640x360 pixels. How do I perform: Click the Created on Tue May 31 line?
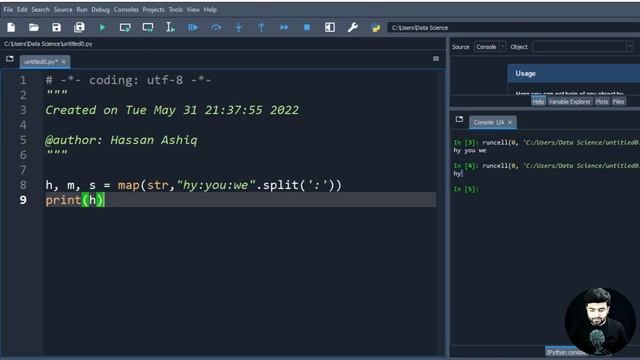(172, 110)
